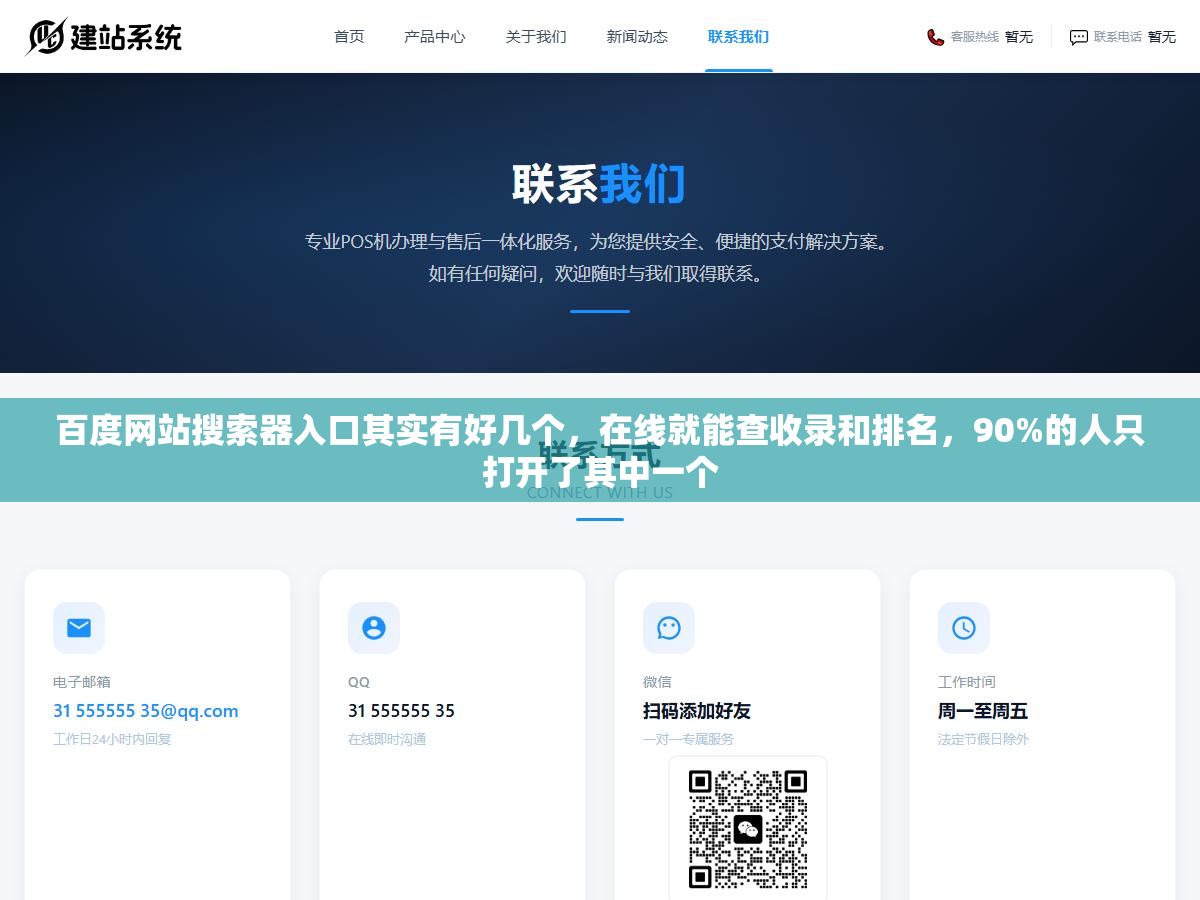Click the 周一至周五 working time text
The height and width of the screenshot is (900, 1200).
[x=983, y=711]
